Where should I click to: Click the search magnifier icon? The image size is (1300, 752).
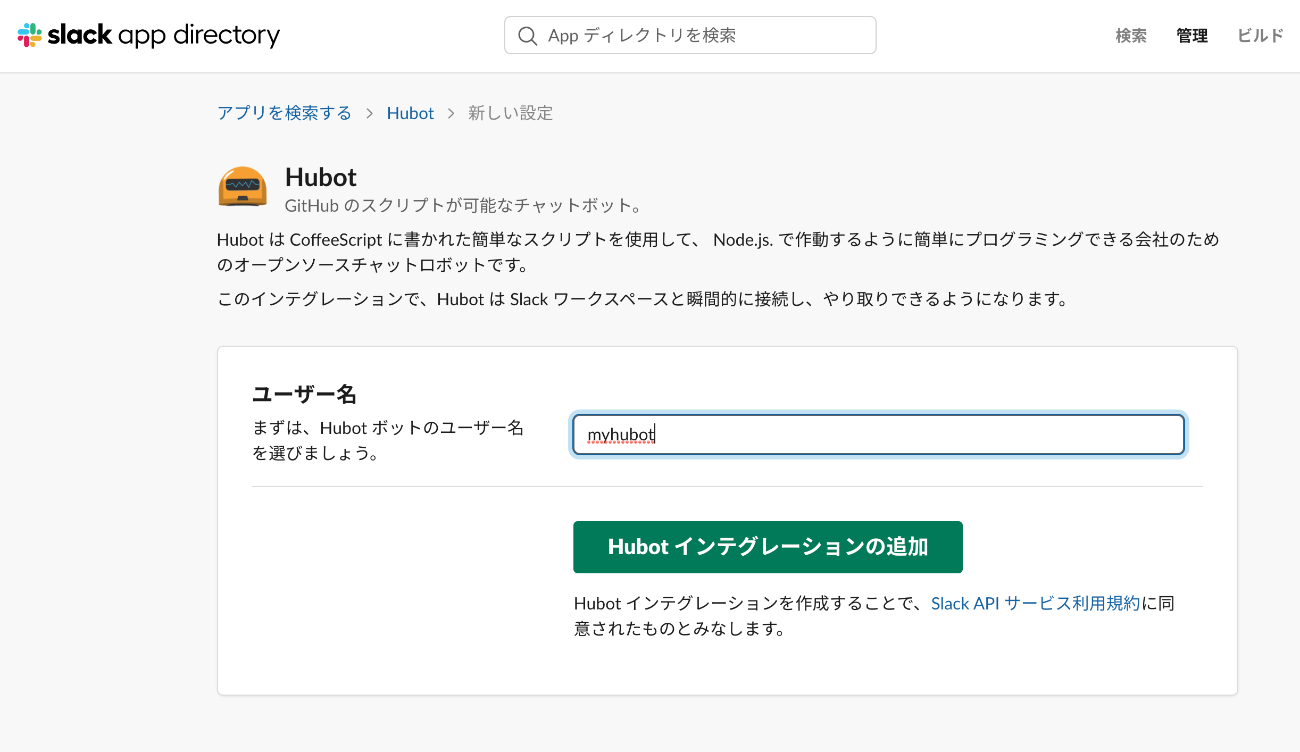(527, 36)
